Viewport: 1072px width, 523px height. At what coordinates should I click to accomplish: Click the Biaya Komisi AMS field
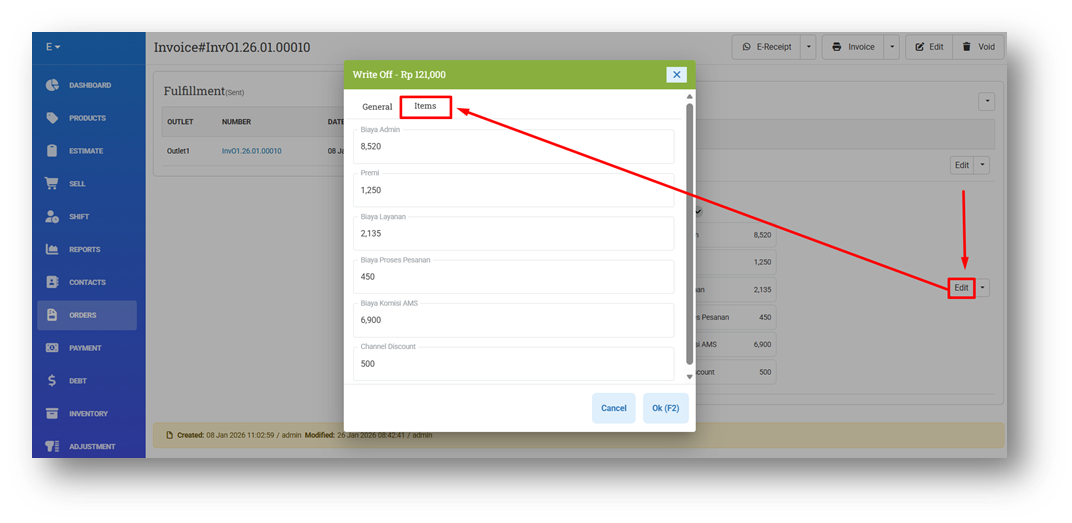pyautogui.click(x=513, y=320)
